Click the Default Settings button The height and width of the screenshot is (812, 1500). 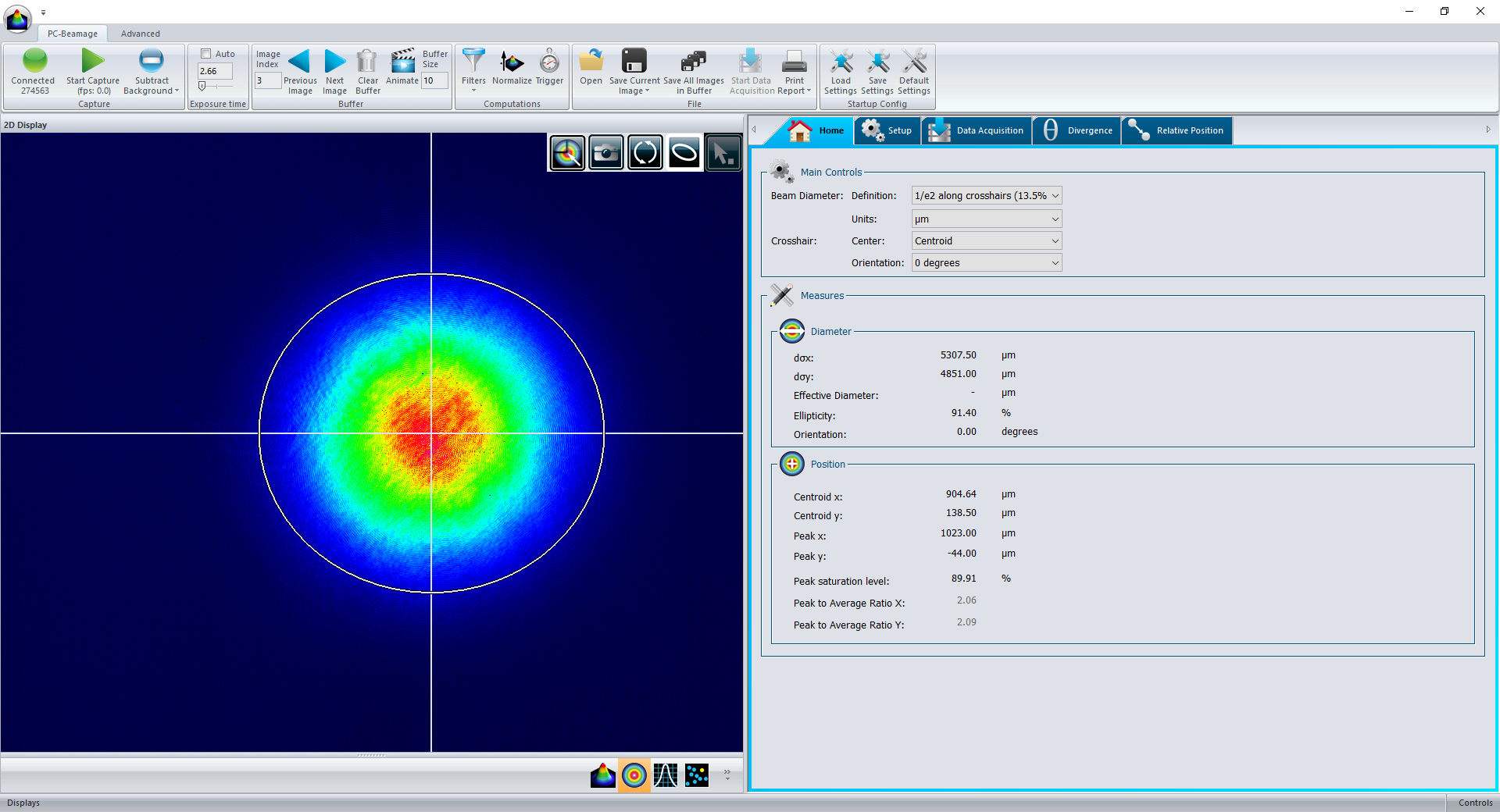[x=914, y=70]
